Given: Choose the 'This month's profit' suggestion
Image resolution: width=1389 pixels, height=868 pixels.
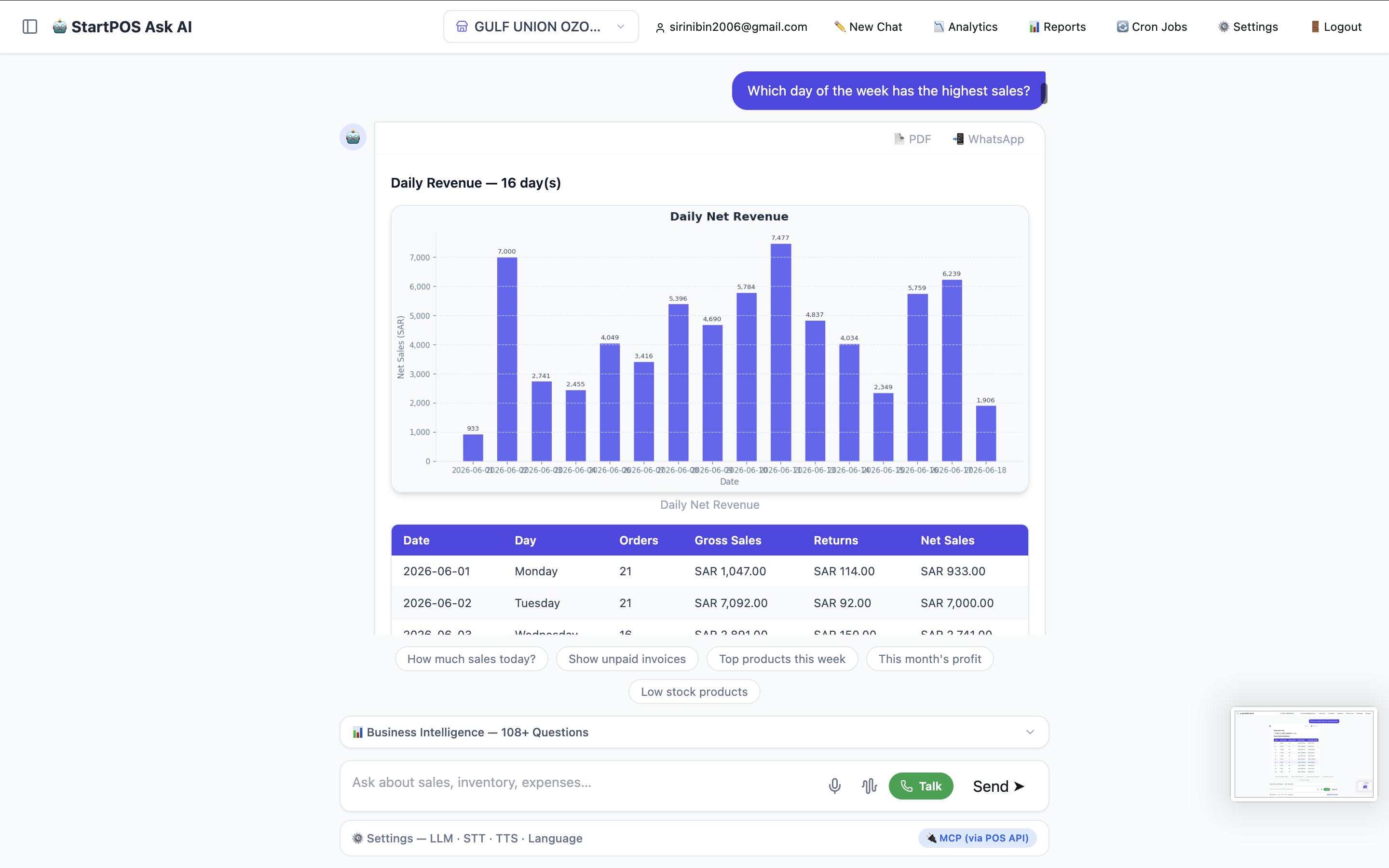Looking at the screenshot, I should pyautogui.click(x=929, y=658).
